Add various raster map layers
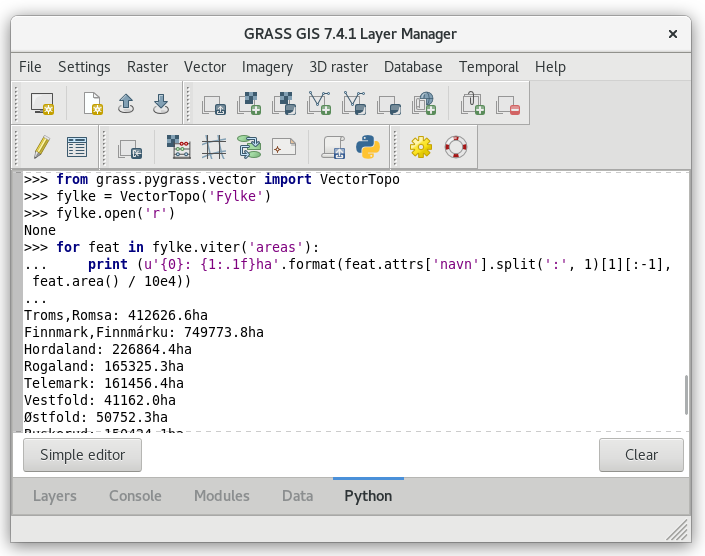 (284, 103)
